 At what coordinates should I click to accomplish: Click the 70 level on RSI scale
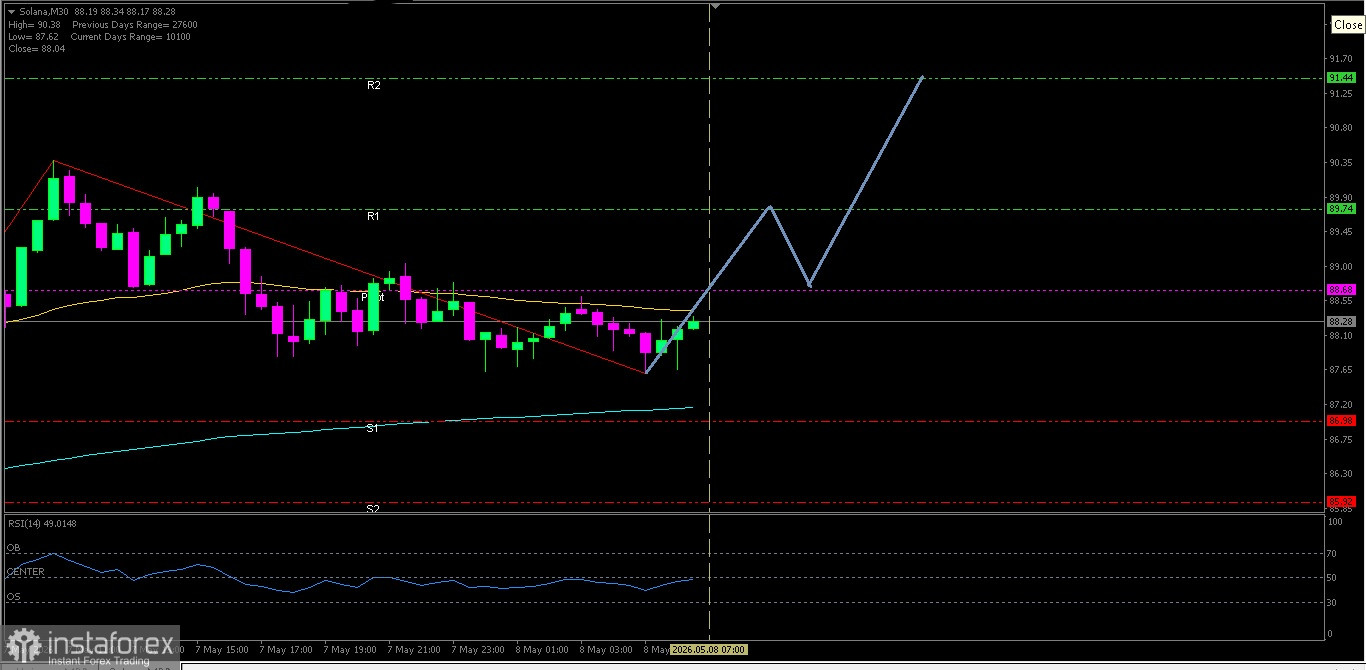coord(1331,553)
